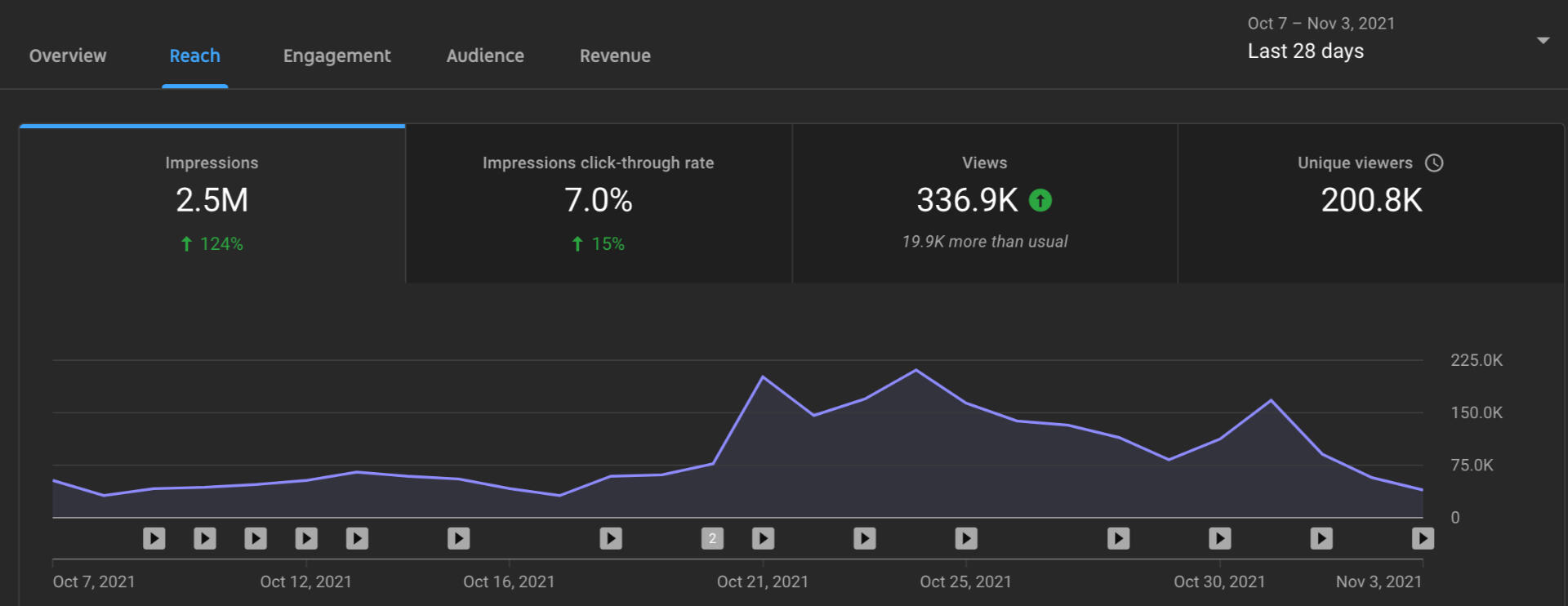
Task: Click the video marker above Oct 30, 2021
Action: [1219, 538]
